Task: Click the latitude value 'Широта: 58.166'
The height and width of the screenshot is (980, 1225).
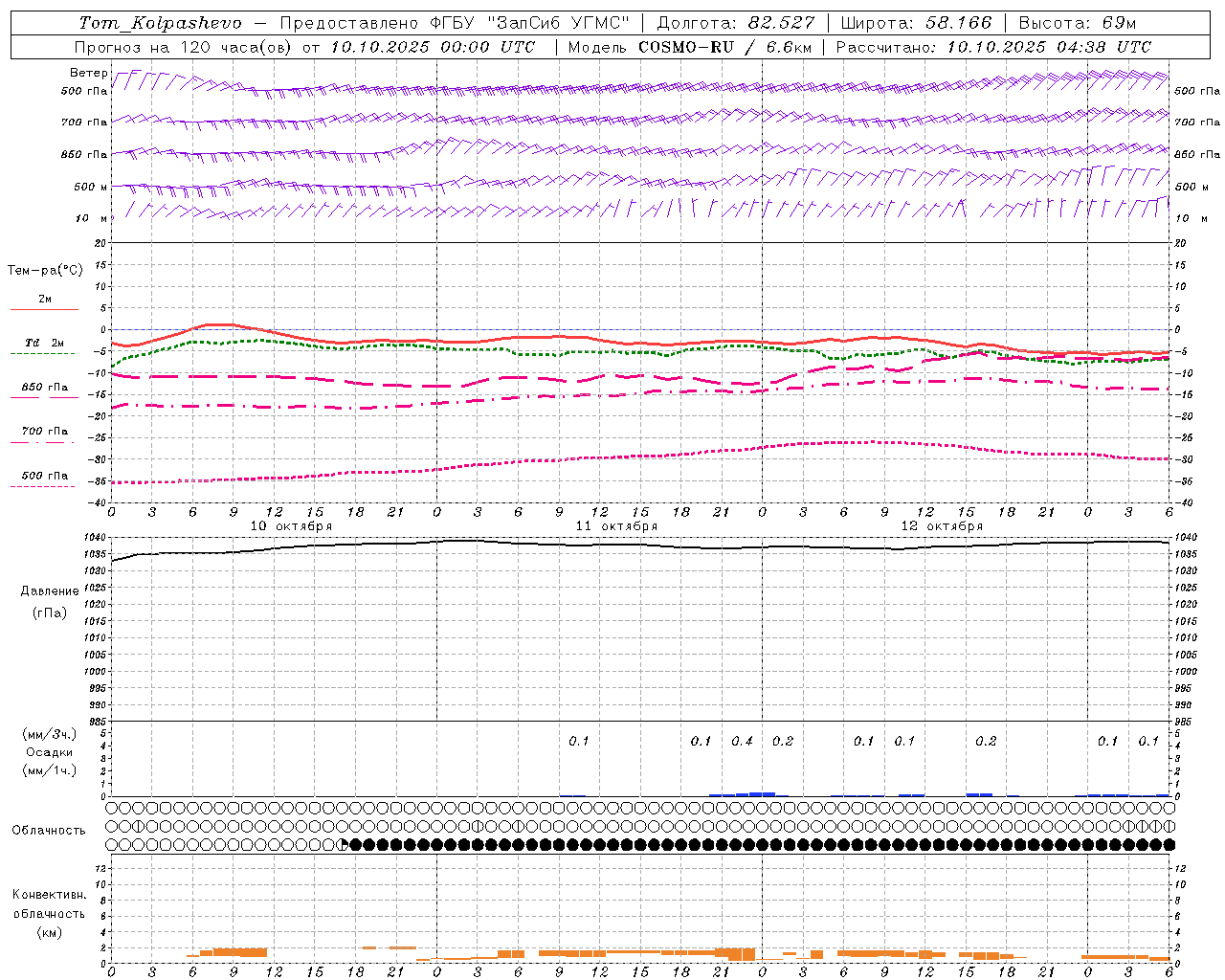Action: (916, 23)
